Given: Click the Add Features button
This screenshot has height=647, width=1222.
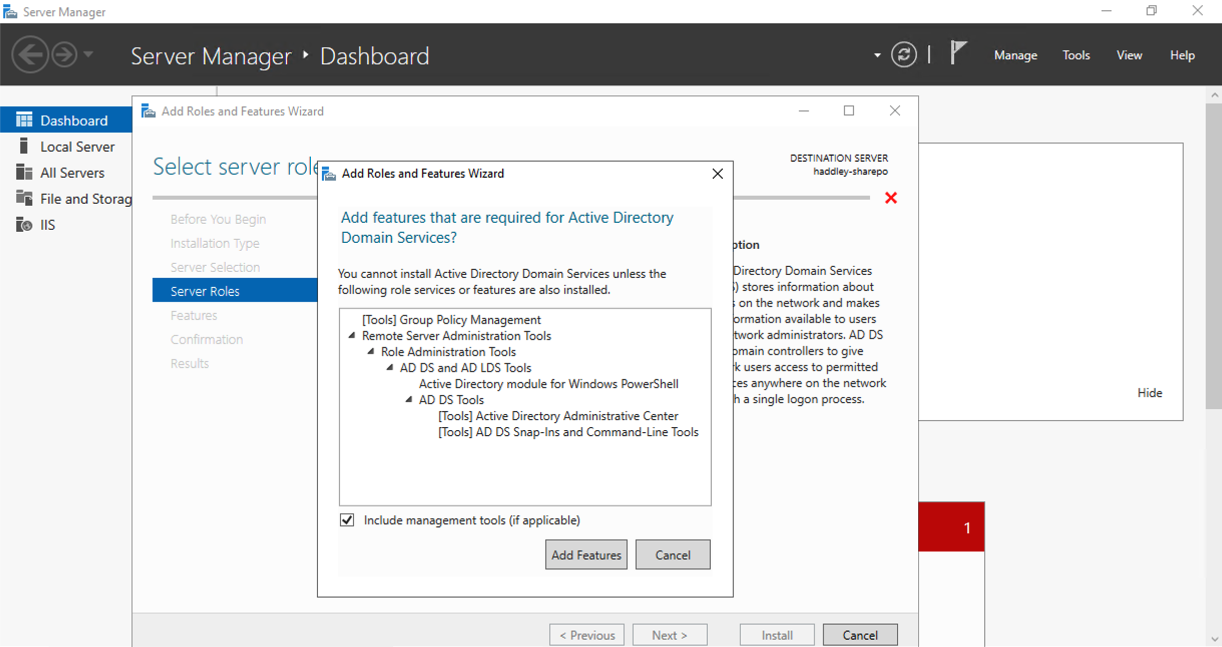Looking at the screenshot, I should (x=586, y=555).
